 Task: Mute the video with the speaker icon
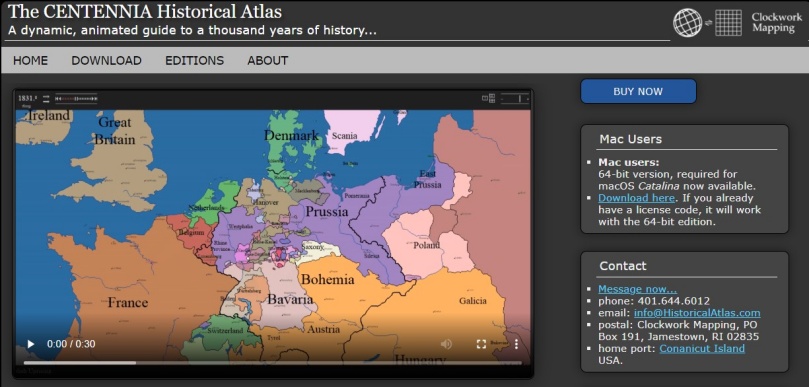[446, 344]
